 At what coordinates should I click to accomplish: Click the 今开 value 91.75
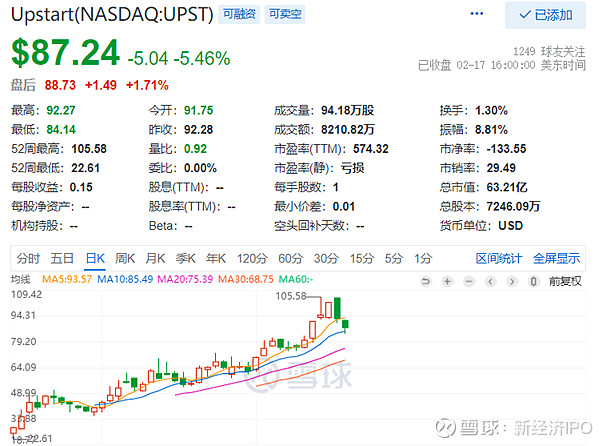(198, 111)
